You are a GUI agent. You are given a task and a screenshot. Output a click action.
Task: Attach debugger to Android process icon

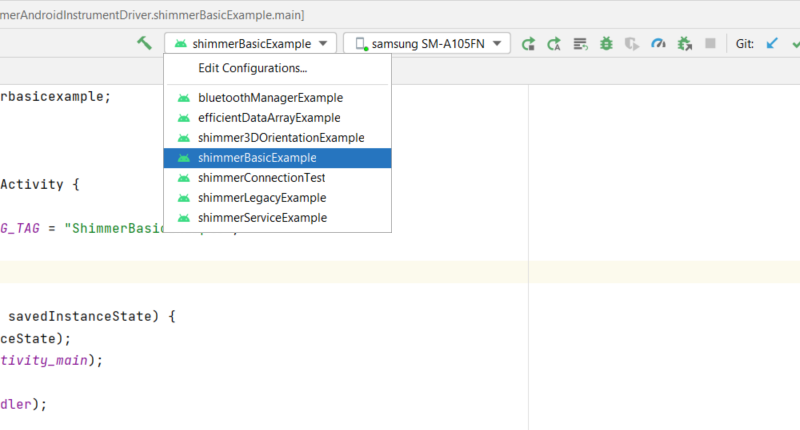tap(684, 44)
